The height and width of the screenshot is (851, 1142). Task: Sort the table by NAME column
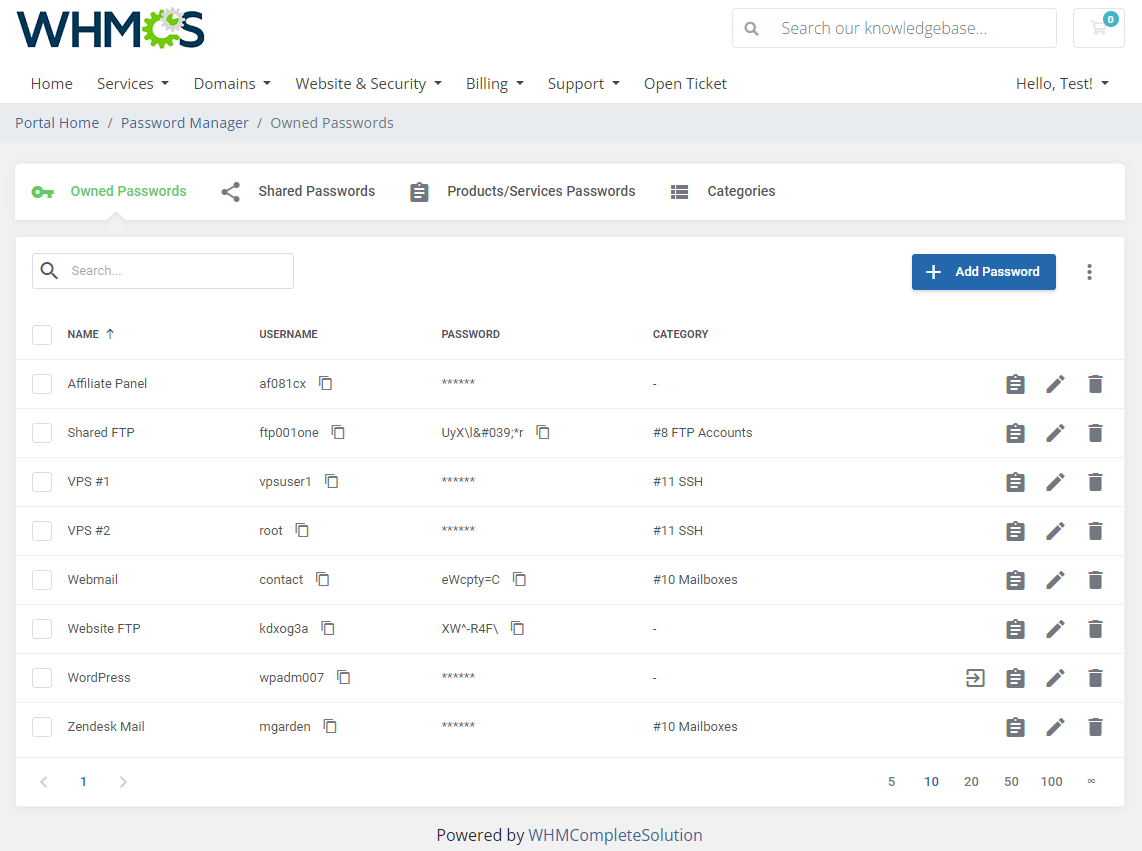pos(90,334)
